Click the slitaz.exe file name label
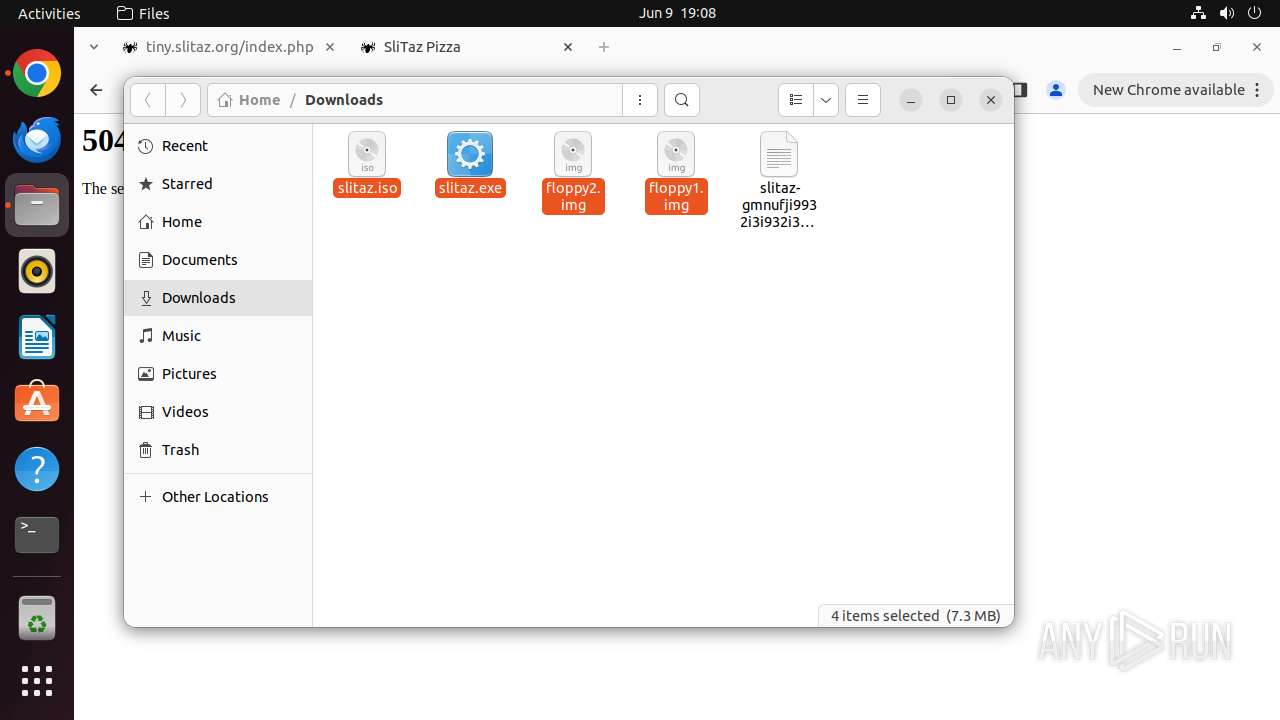 pos(470,188)
